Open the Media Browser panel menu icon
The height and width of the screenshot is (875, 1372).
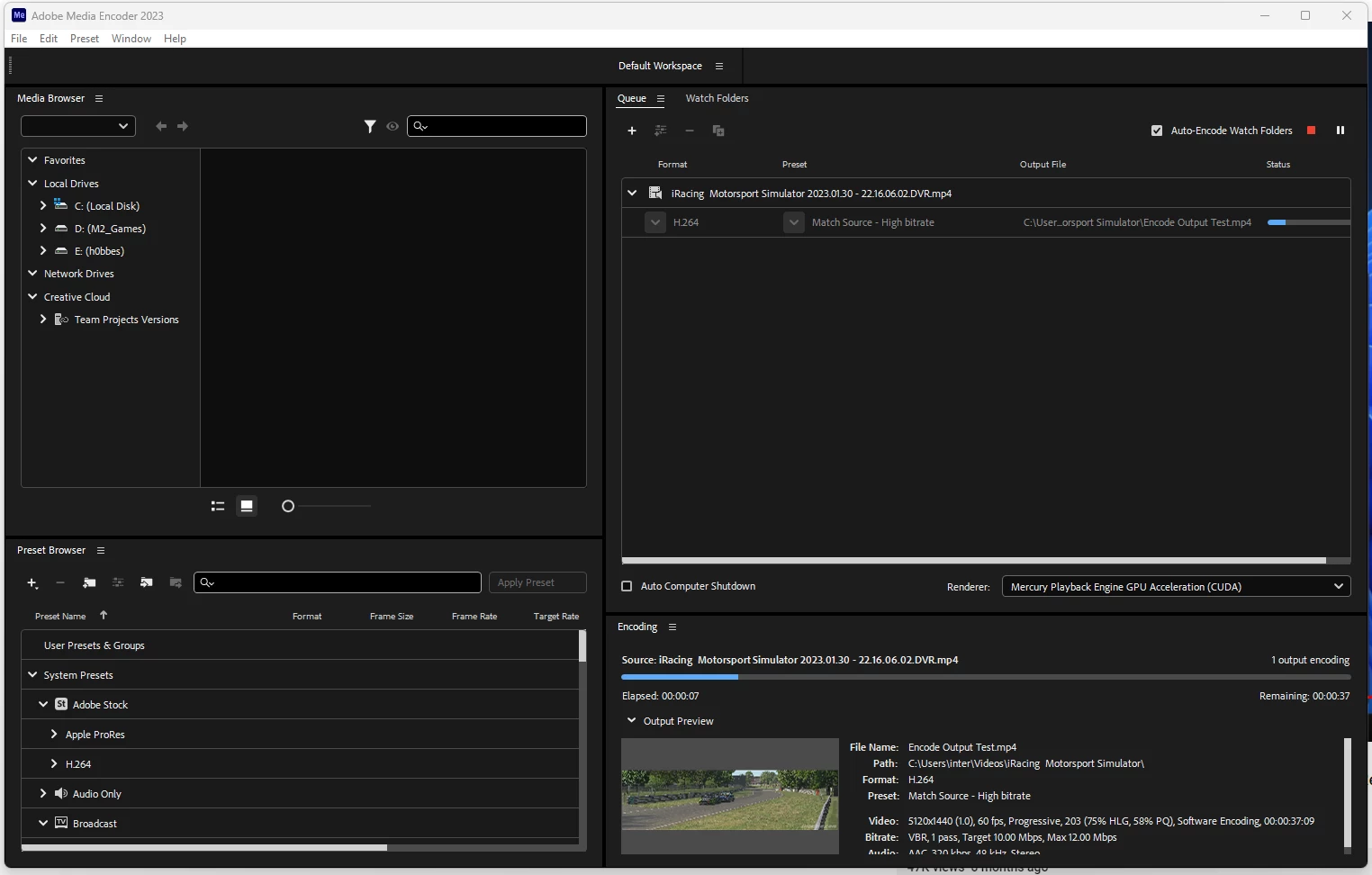click(99, 98)
